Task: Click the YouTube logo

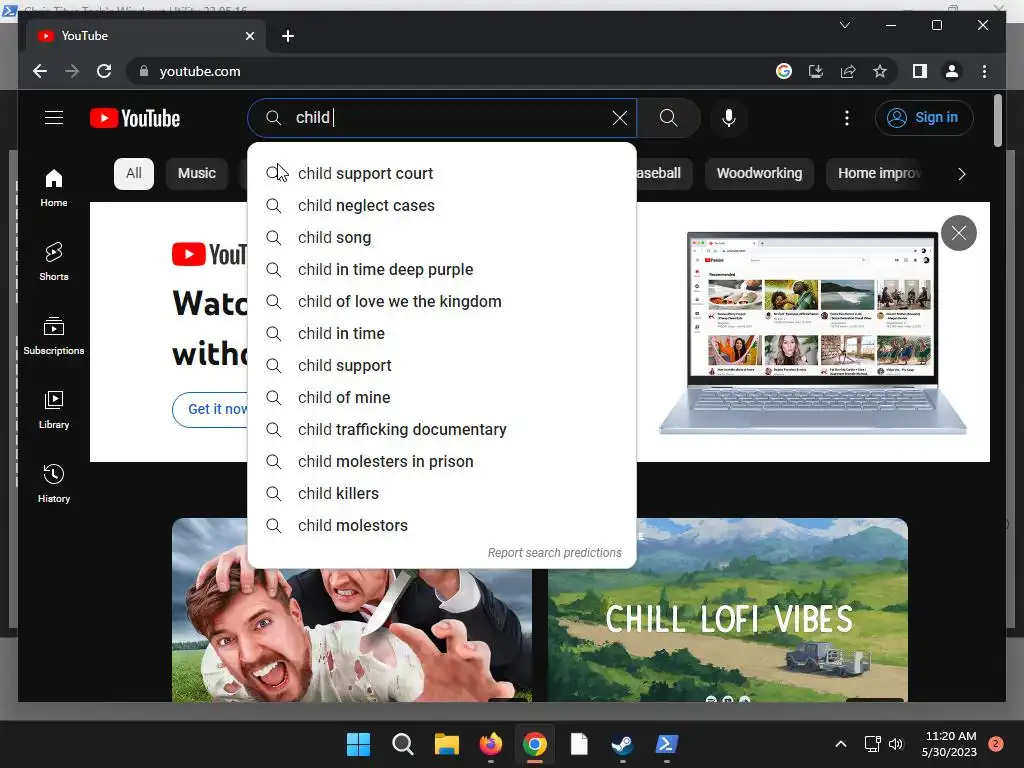Action: click(x=135, y=118)
